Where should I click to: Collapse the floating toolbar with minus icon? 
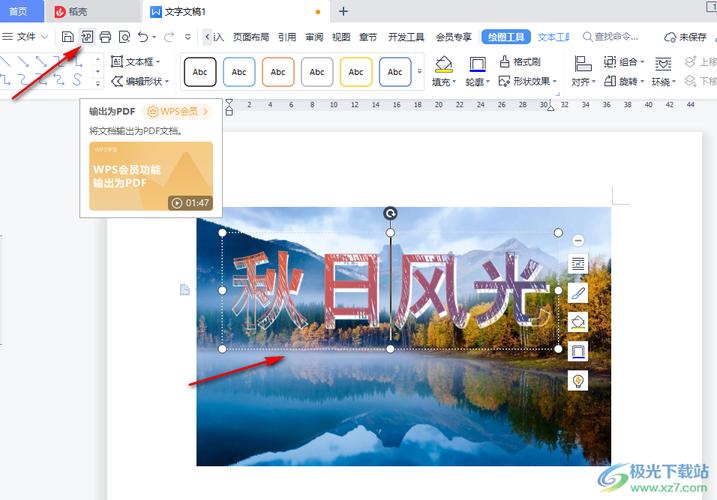(578, 240)
